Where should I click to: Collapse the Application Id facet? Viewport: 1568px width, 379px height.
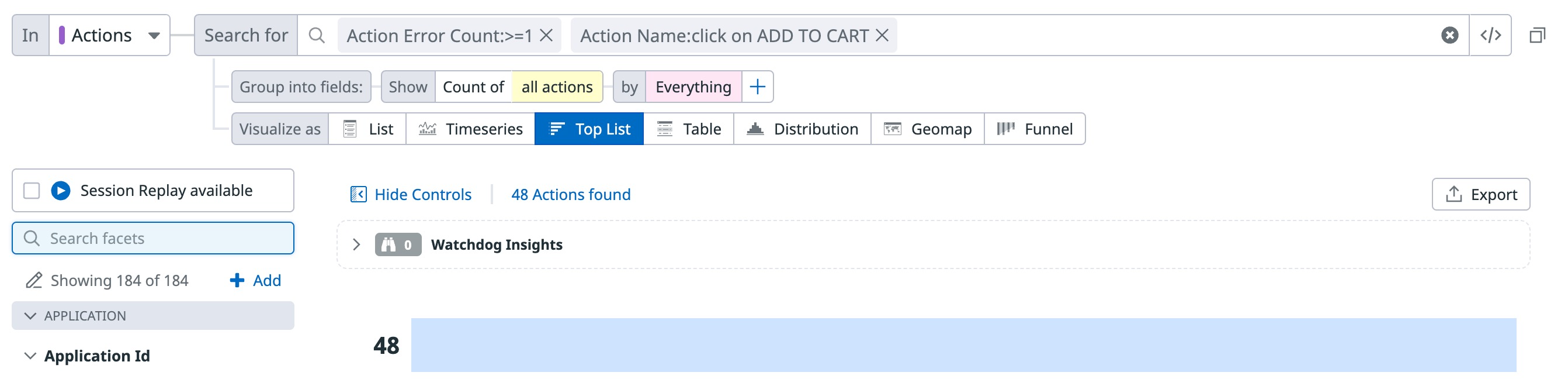[30, 356]
